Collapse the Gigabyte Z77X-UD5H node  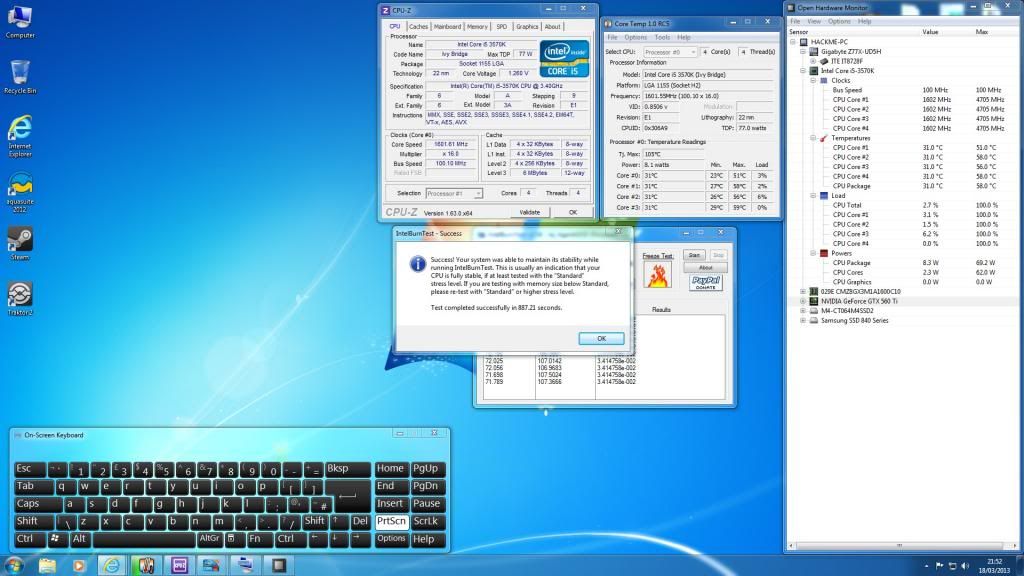coord(803,52)
